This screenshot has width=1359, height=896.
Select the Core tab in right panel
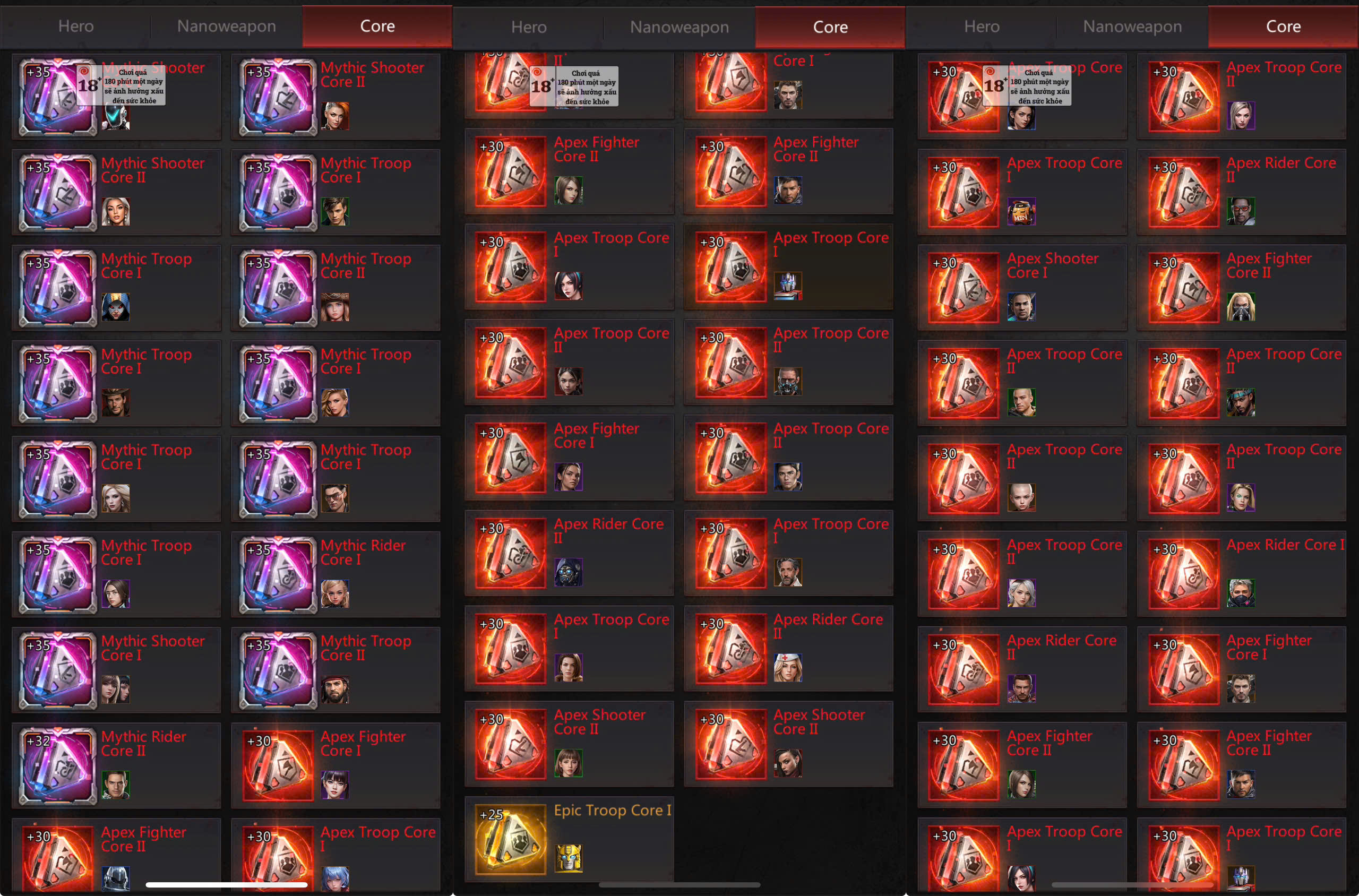point(1283,27)
